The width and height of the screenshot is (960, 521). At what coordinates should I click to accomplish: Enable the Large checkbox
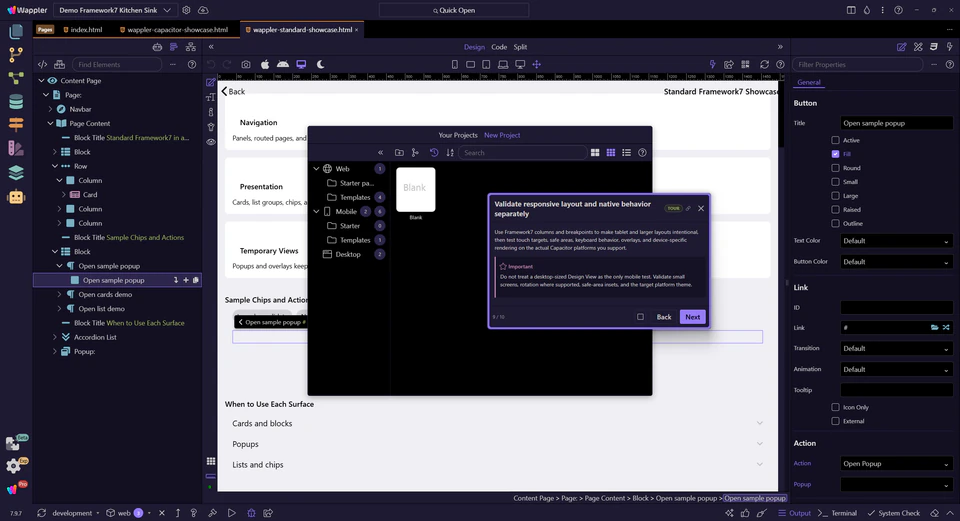835,196
